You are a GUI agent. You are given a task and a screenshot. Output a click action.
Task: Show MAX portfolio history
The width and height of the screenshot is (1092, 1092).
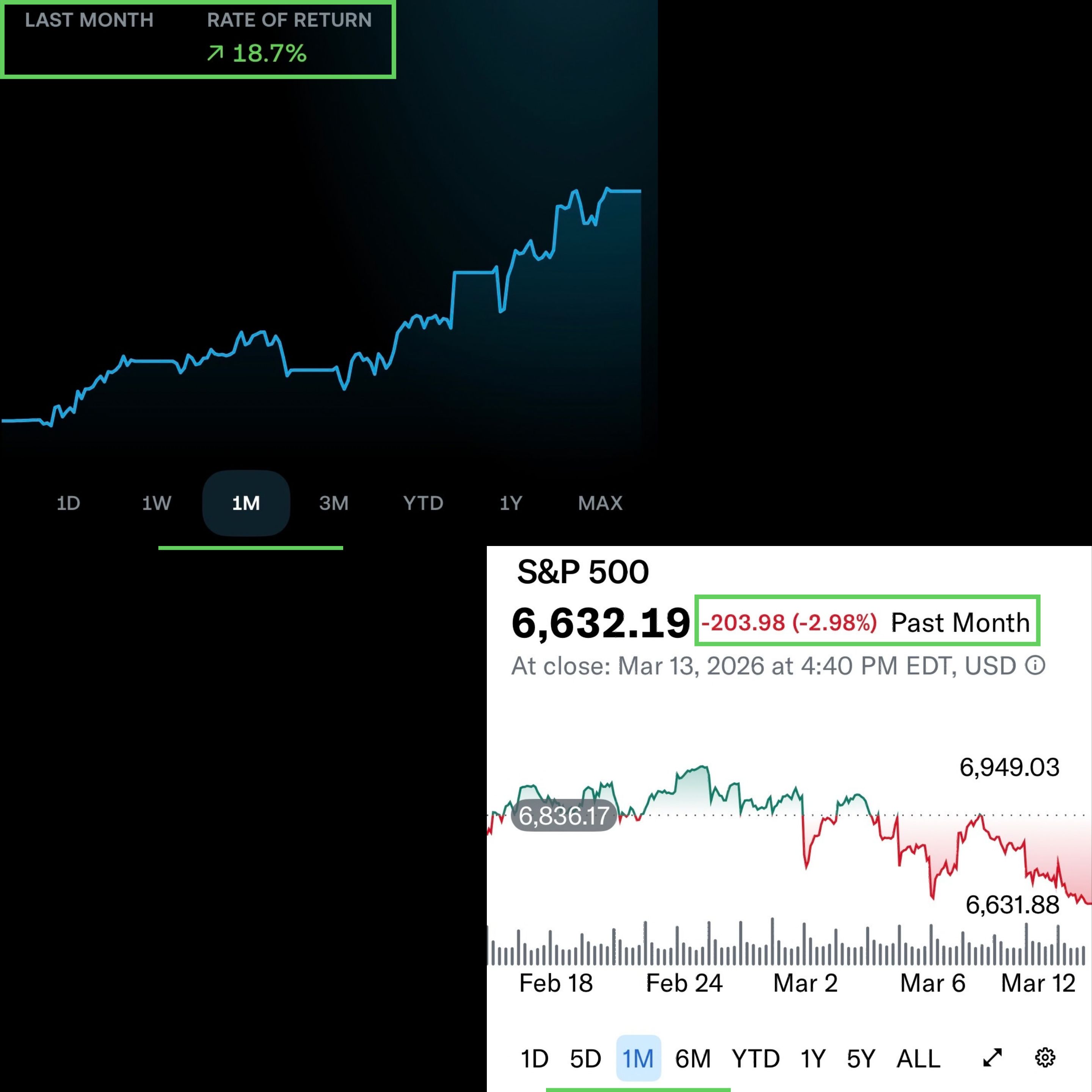(x=600, y=503)
